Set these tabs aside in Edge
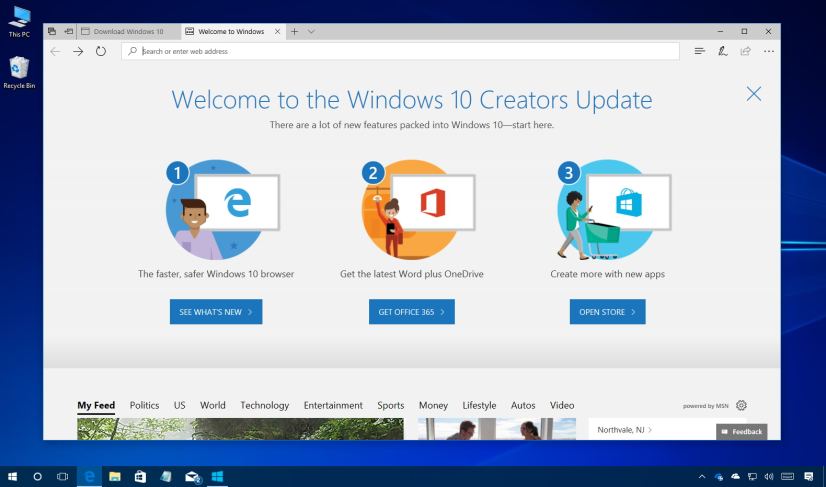 point(68,32)
